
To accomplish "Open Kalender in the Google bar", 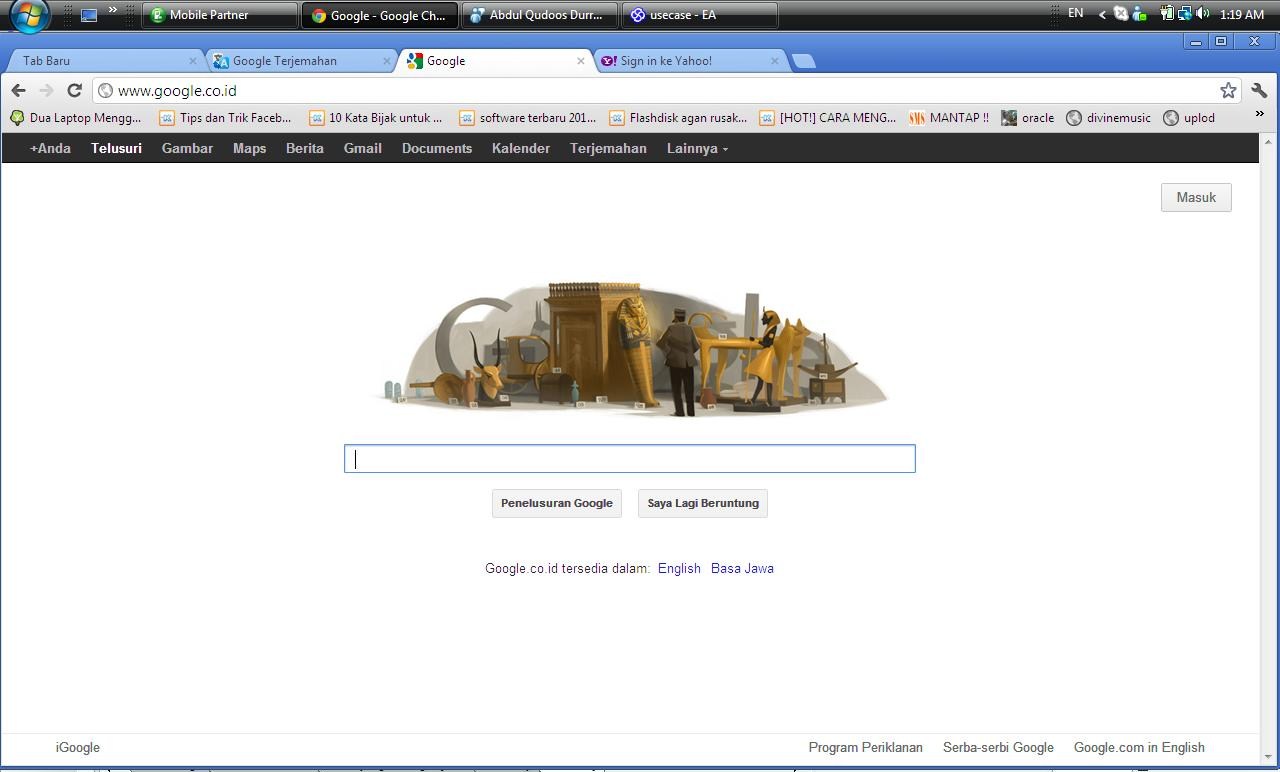I will pyautogui.click(x=521, y=148).
